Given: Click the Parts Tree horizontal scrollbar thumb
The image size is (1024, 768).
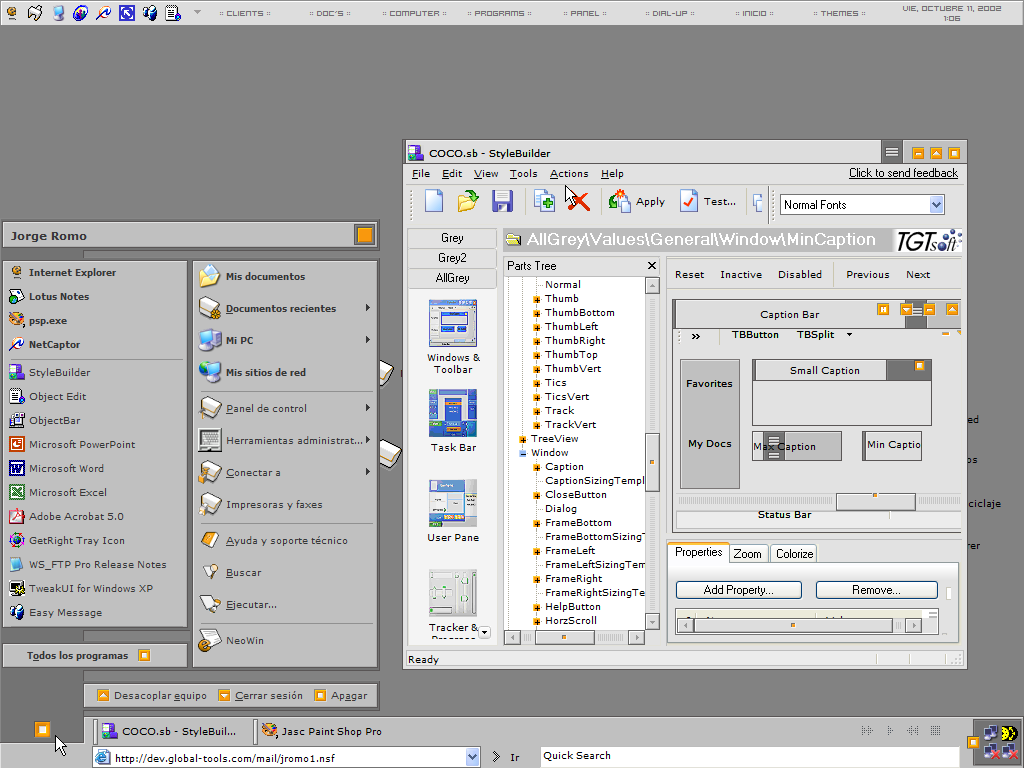Looking at the screenshot, I should coord(564,637).
